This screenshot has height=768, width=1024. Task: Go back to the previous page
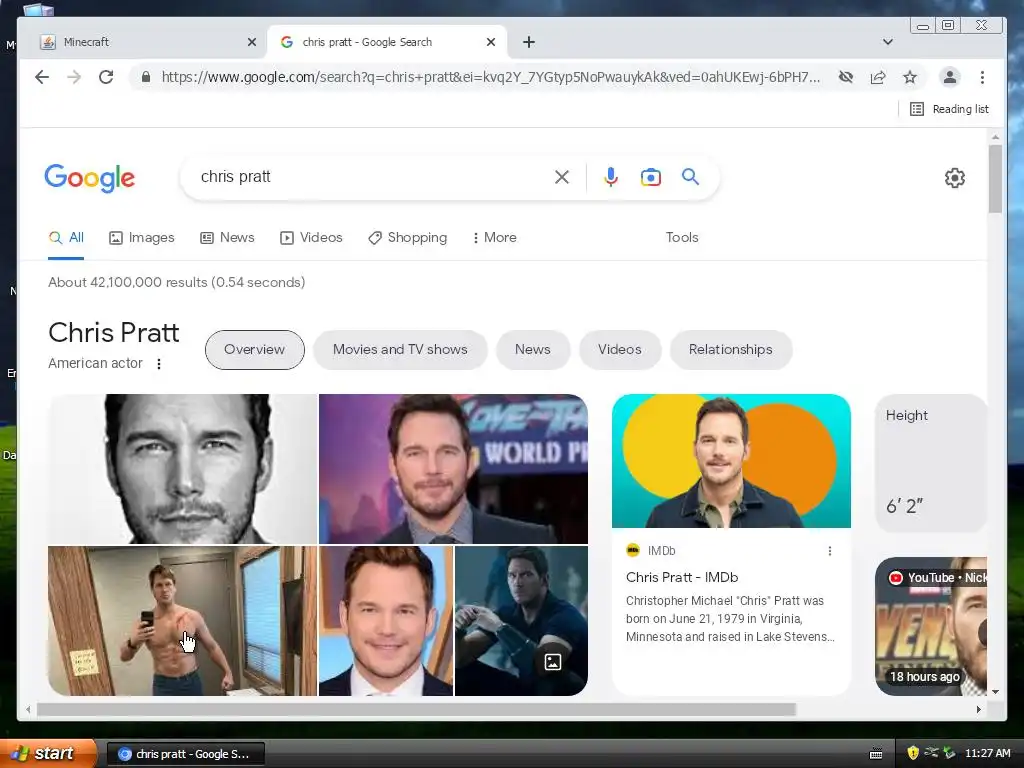tap(42, 77)
